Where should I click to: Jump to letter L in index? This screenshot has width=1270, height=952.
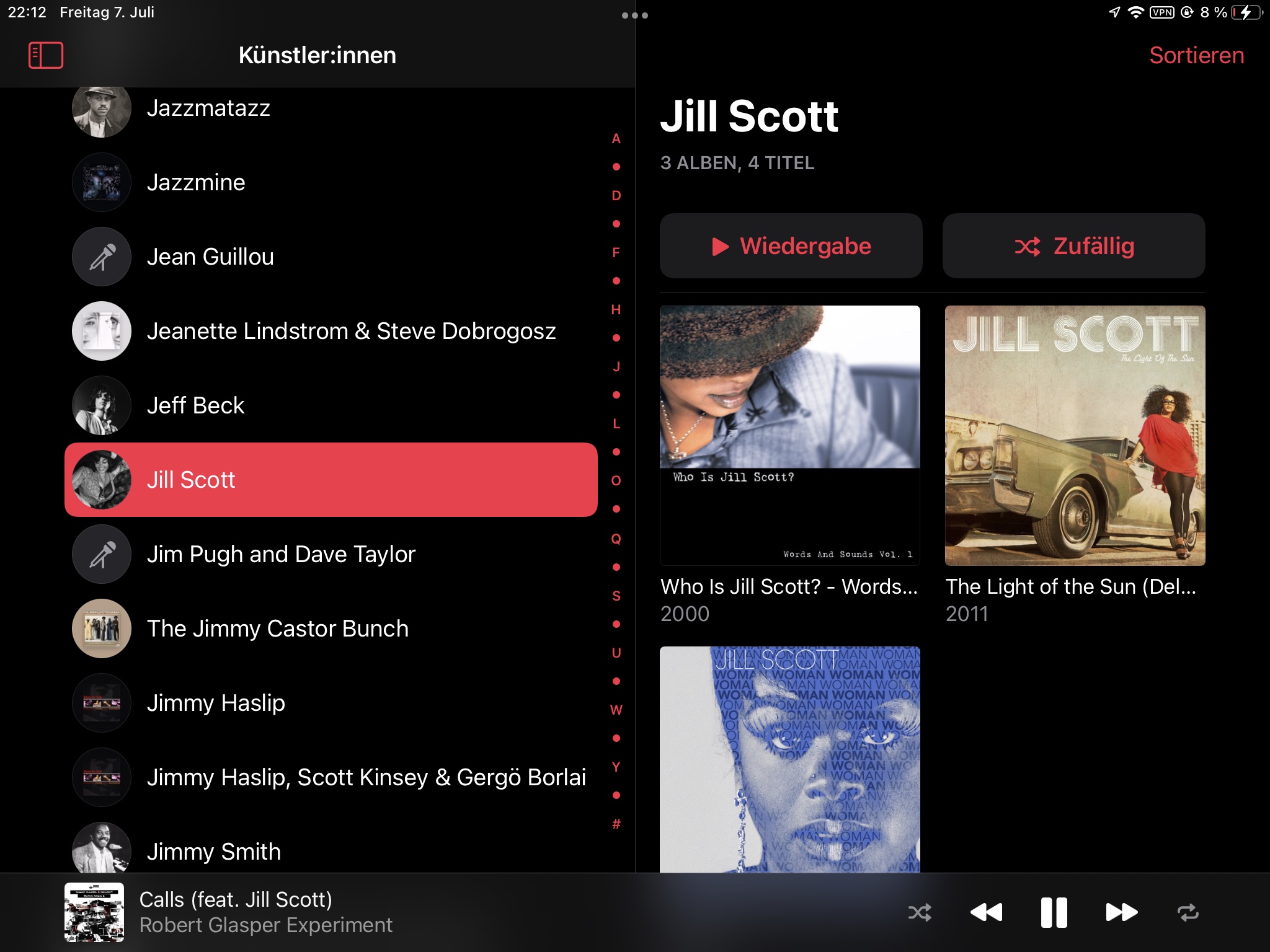[x=616, y=423]
